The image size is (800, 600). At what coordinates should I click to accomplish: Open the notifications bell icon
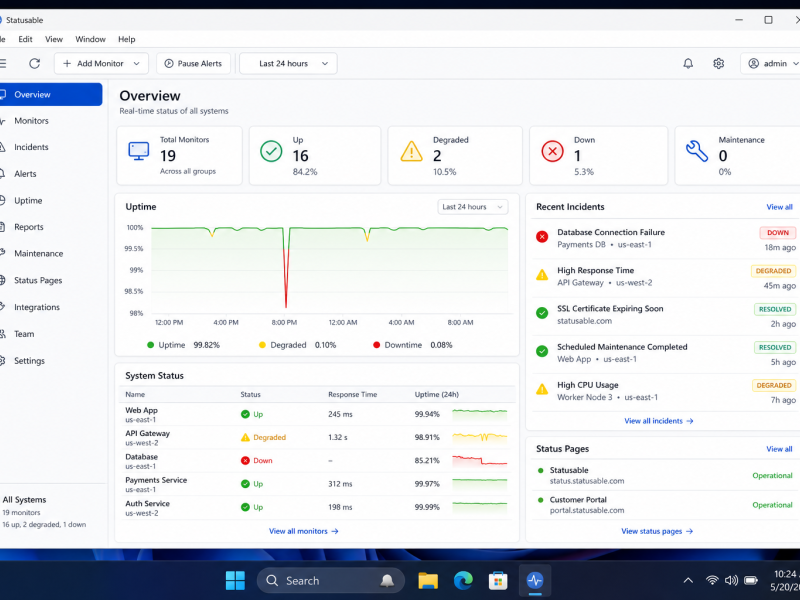(688, 63)
